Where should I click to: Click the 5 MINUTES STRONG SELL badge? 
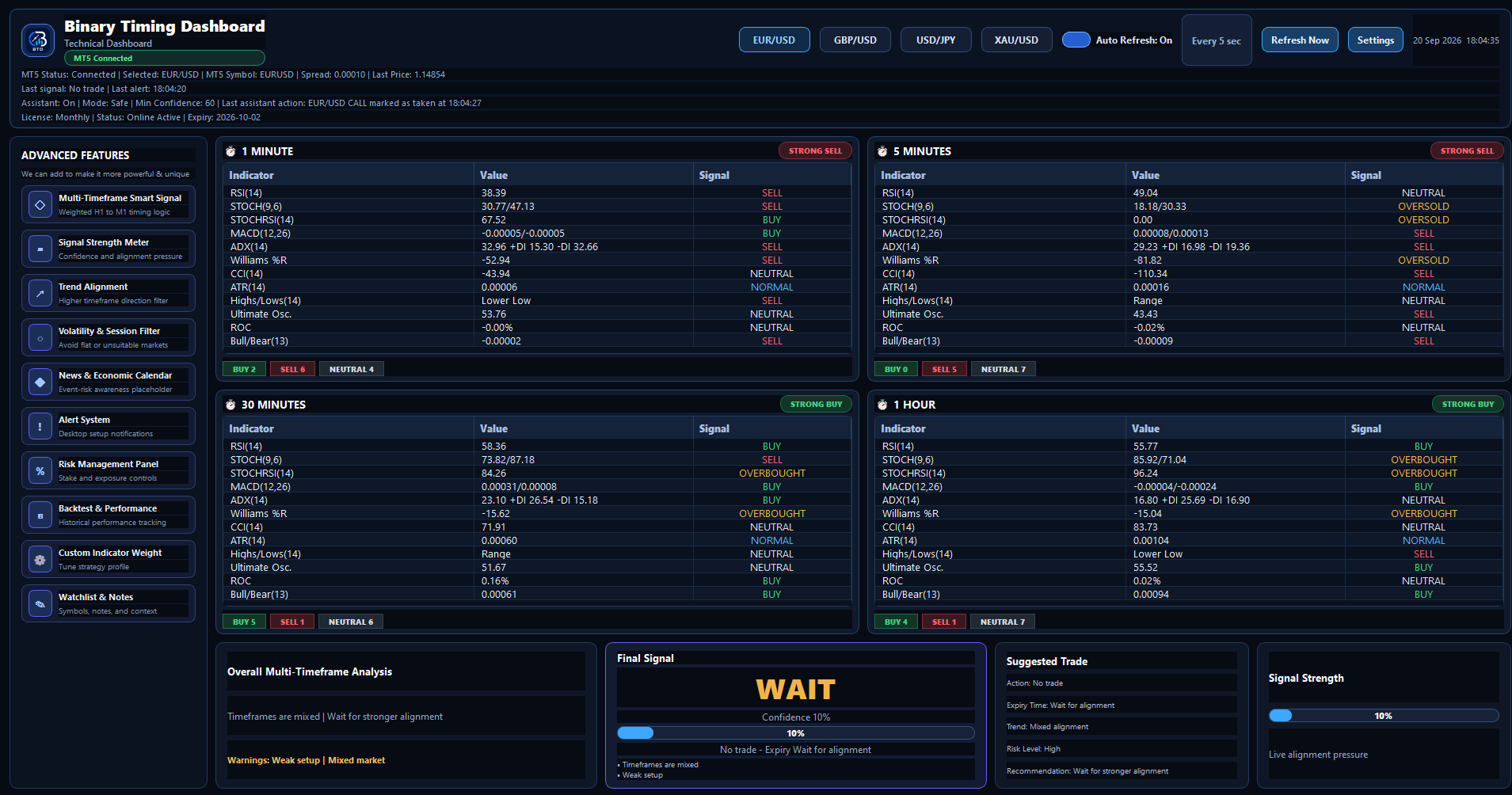pos(1467,150)
